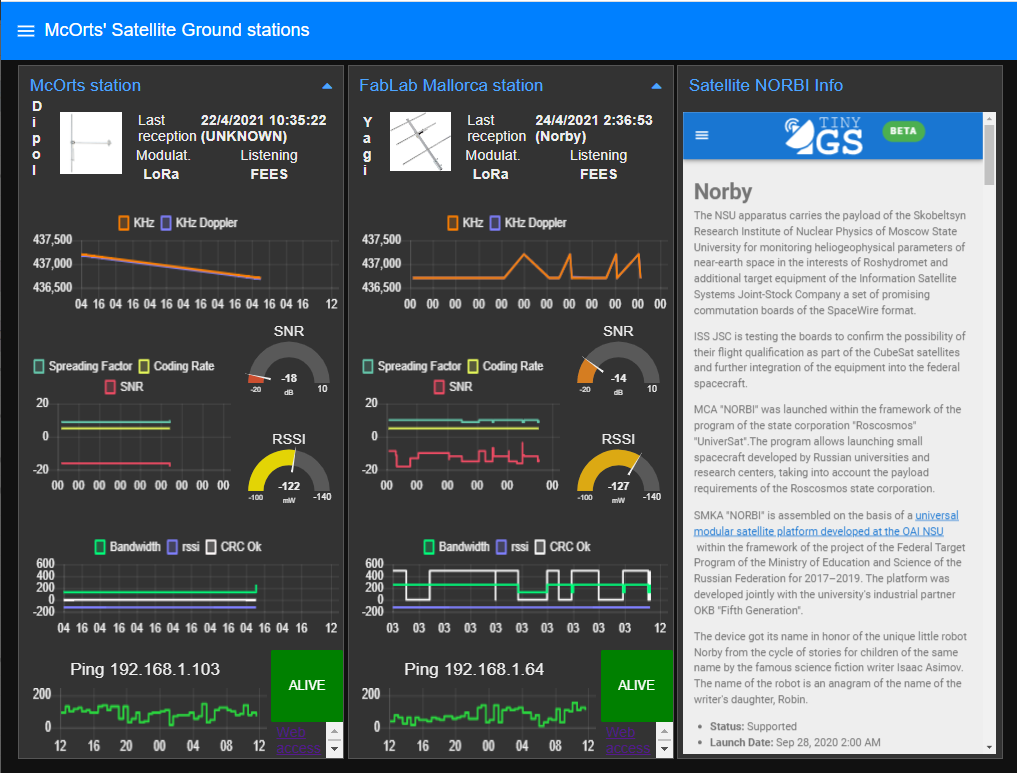Click the Satellite NORBI Info panel title
Screen dimensions: 1017x773
pos(765,85)
